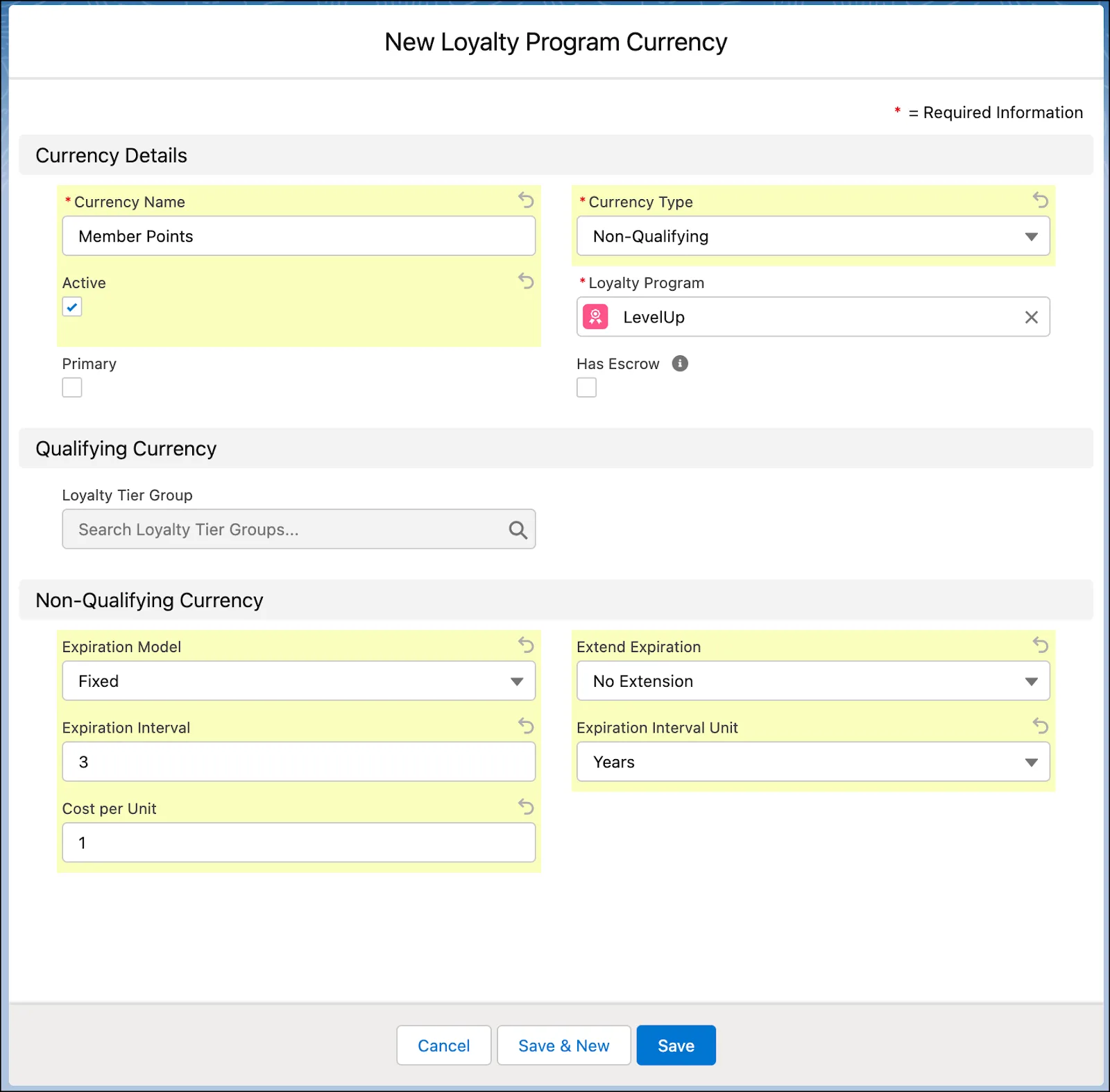
Task: Revert the Expiration Model field
Action: coord(526,645)
